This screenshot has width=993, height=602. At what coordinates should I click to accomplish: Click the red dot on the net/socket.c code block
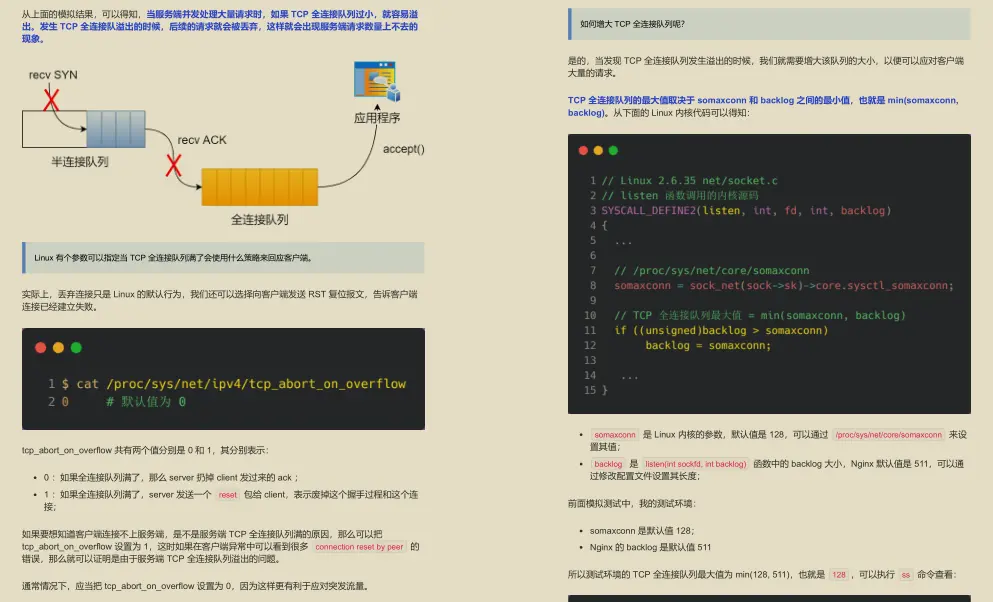583,150
